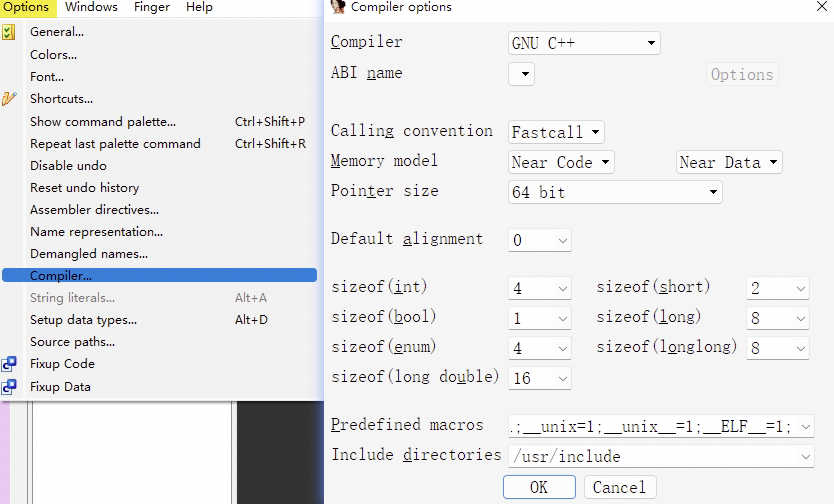Click the Compiler label

coord(366,41)
